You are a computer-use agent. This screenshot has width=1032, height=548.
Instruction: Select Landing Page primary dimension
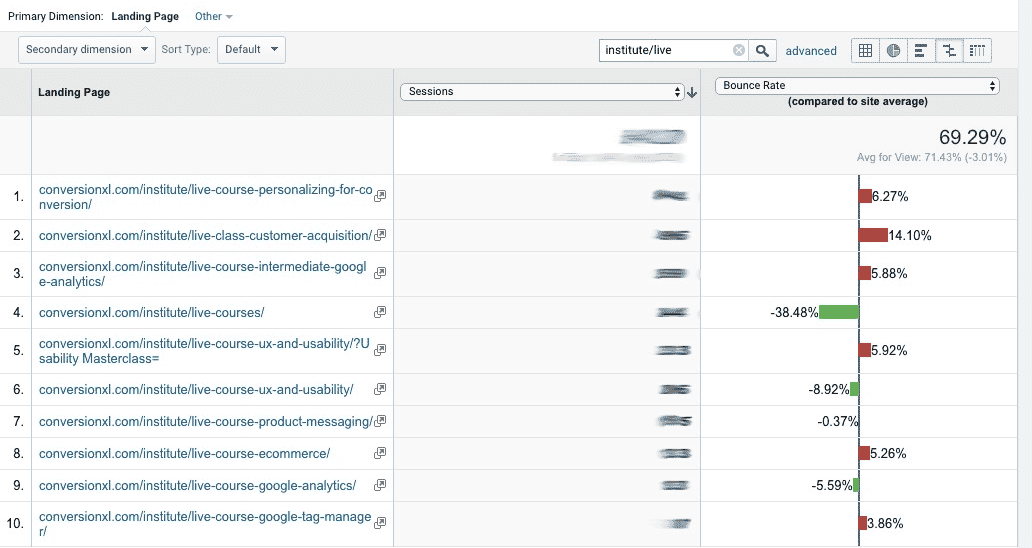click(x=146, y=17)
